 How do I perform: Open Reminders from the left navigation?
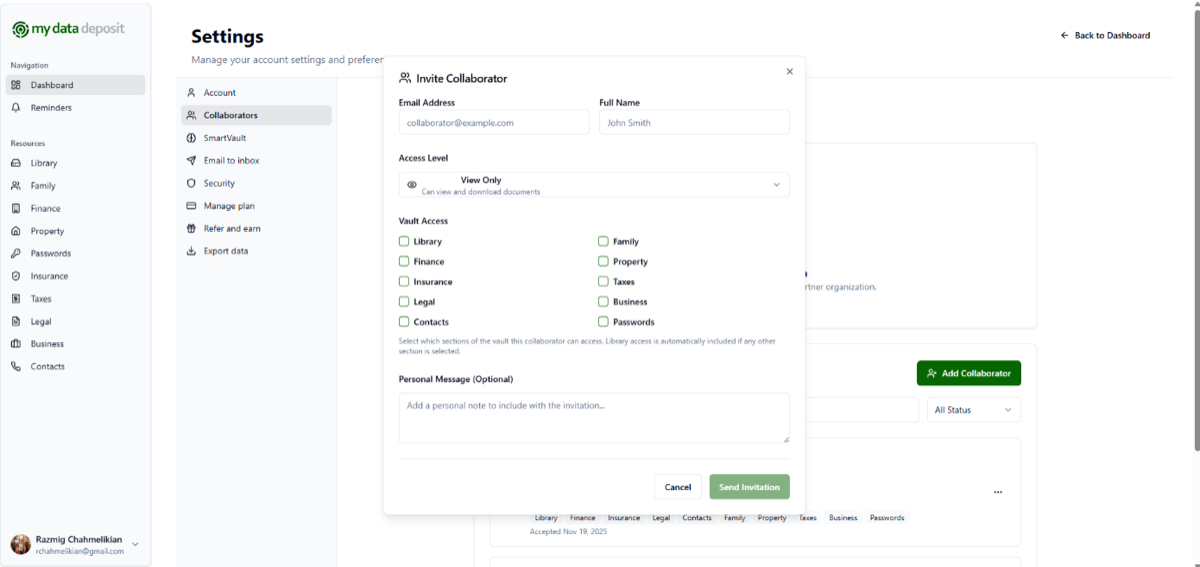point(76,108)
